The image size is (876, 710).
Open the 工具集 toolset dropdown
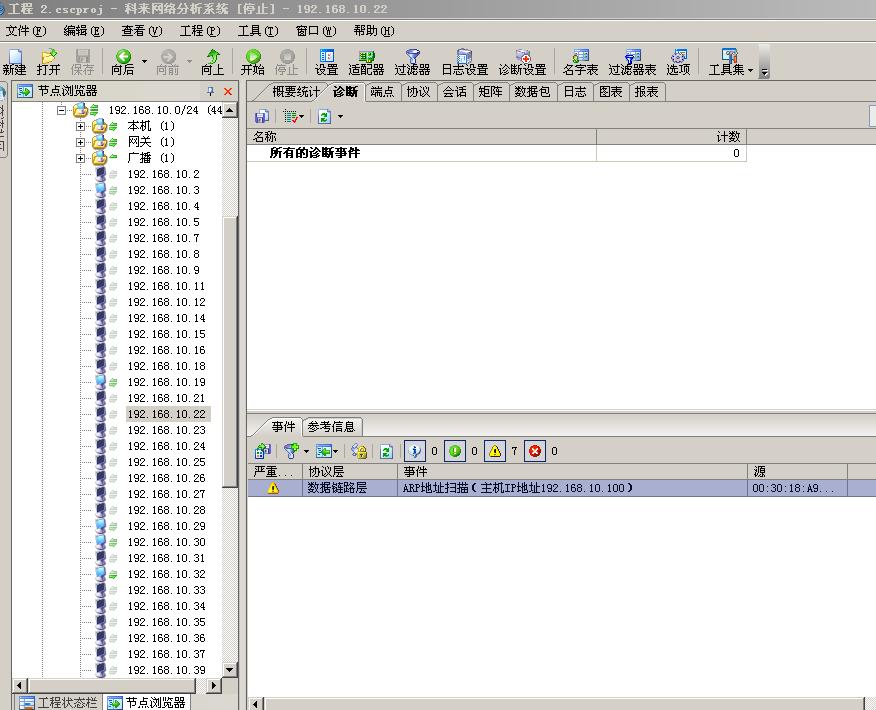tap(731, 62)
